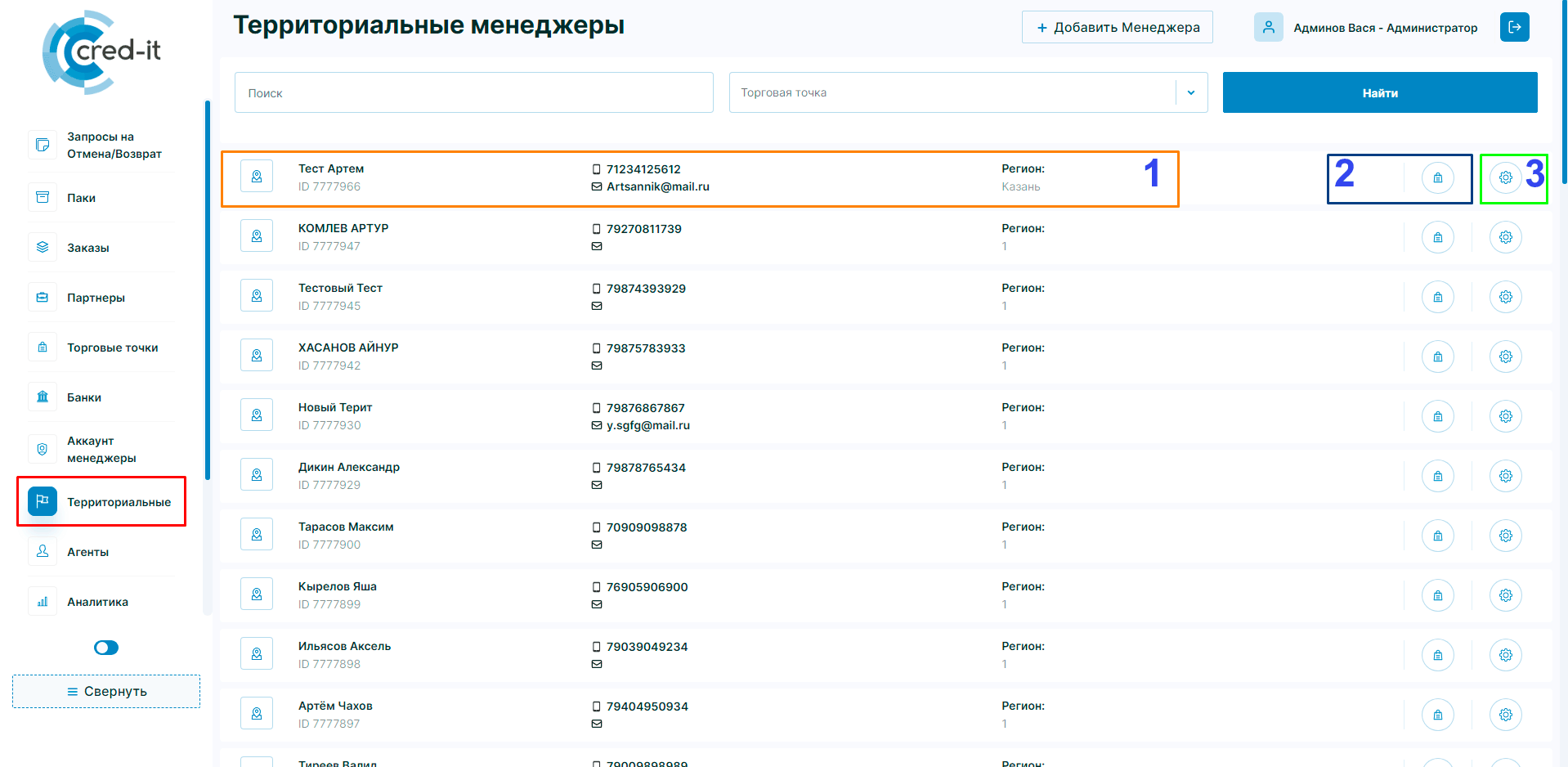
Task: Toggle the theme switch in sidebar
Action: (x=106, y=648)
